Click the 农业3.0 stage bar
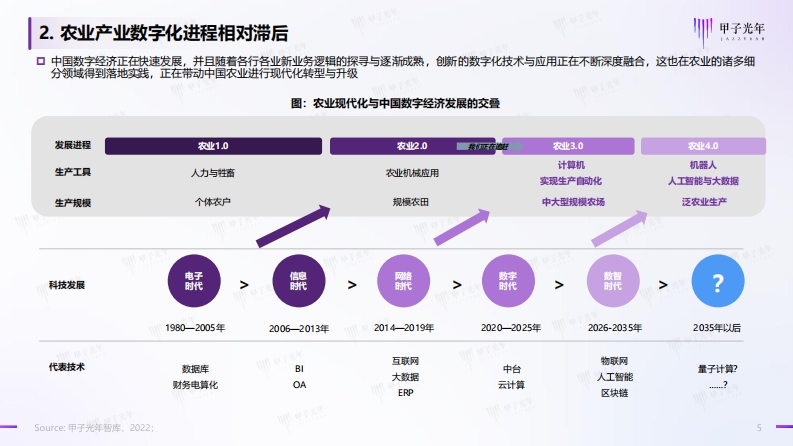The height and width of the screenshot is (446, 793). click(x=568, y=146)
